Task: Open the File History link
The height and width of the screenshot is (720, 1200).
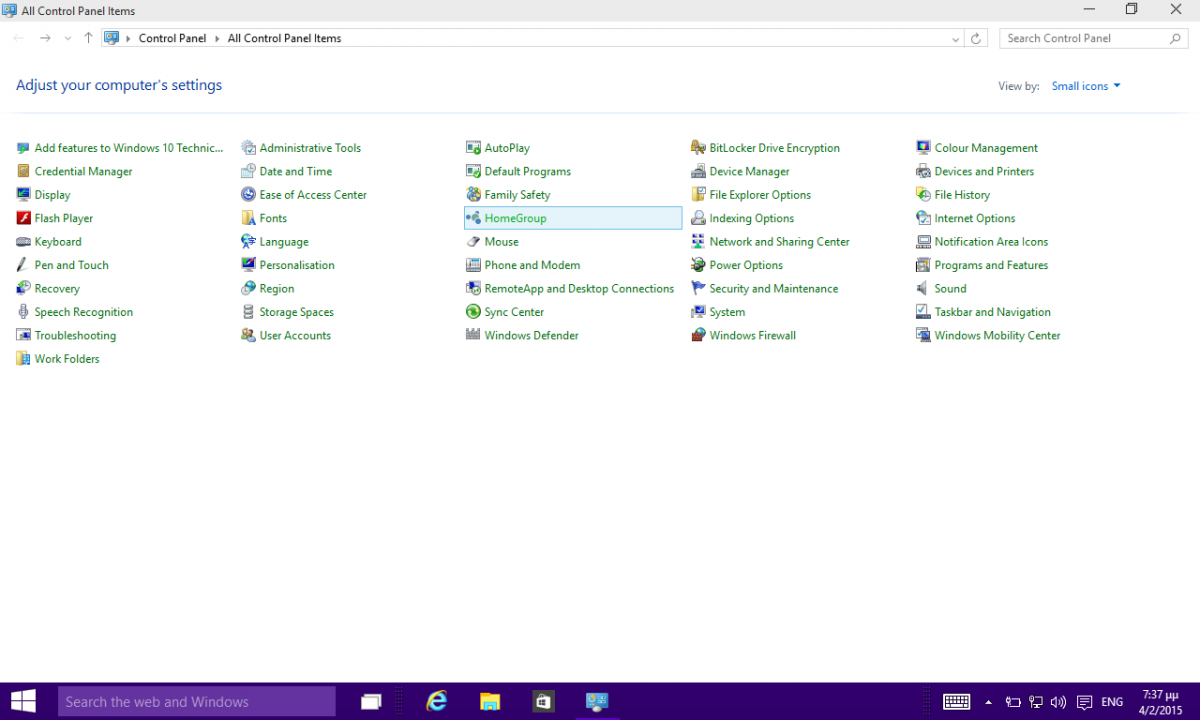Action: 962,195
